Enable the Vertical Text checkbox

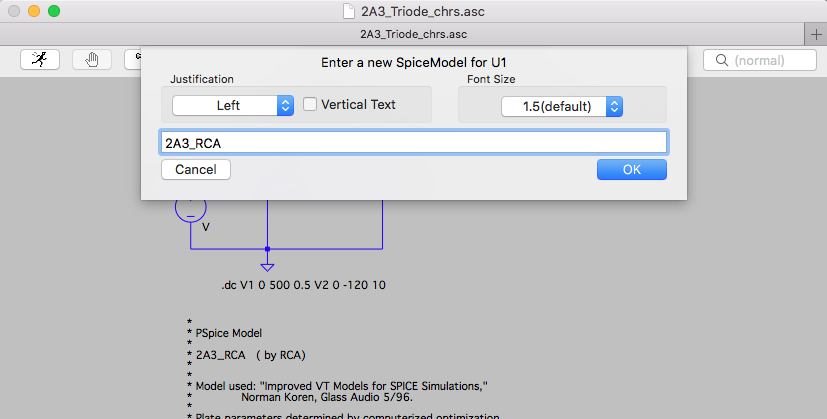click(x=310, y=104)
